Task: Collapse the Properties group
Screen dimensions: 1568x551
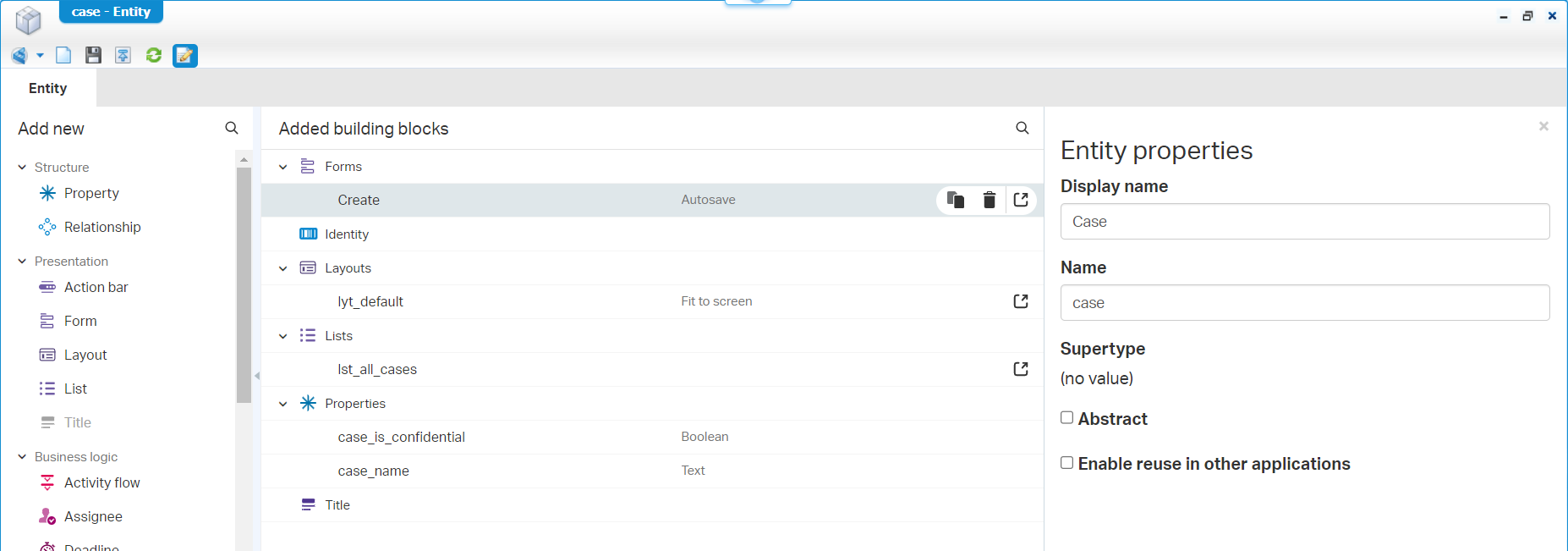Action: pos(283,404)
